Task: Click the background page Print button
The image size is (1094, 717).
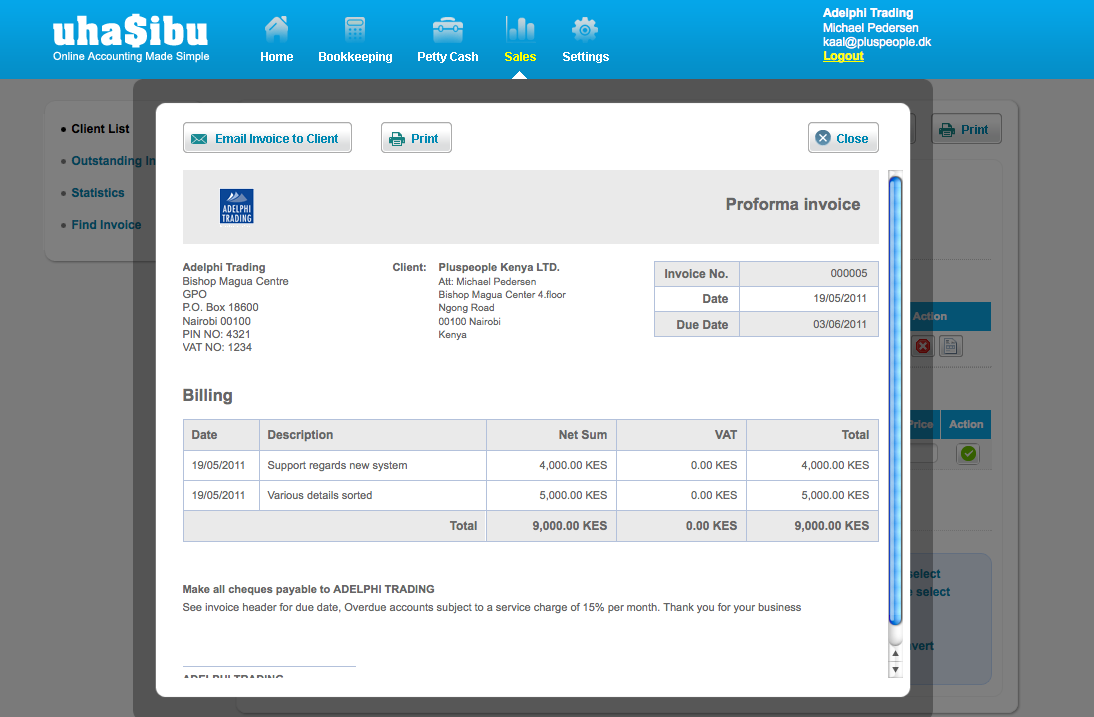Action: click(x=966, y=129)
